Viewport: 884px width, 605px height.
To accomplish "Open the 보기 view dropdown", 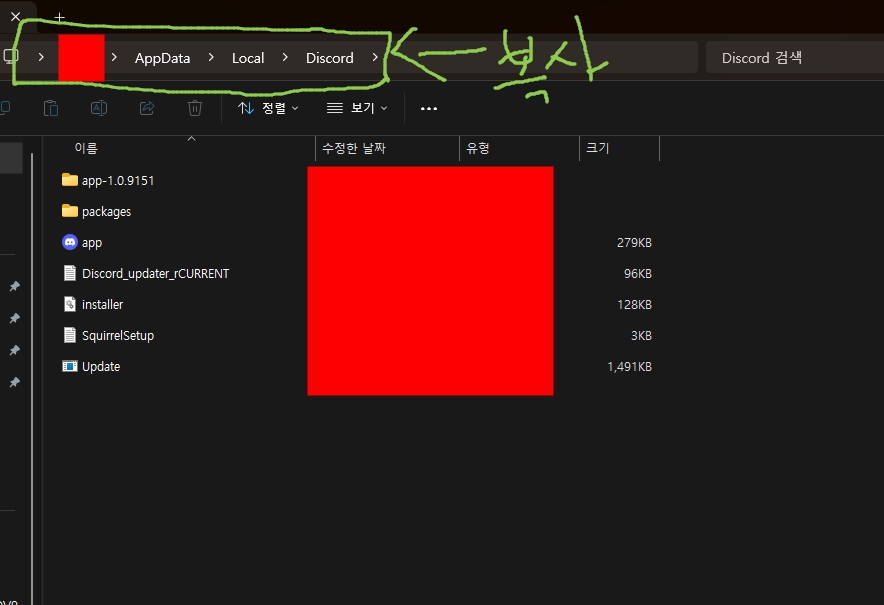I will (x=357, y=108).
